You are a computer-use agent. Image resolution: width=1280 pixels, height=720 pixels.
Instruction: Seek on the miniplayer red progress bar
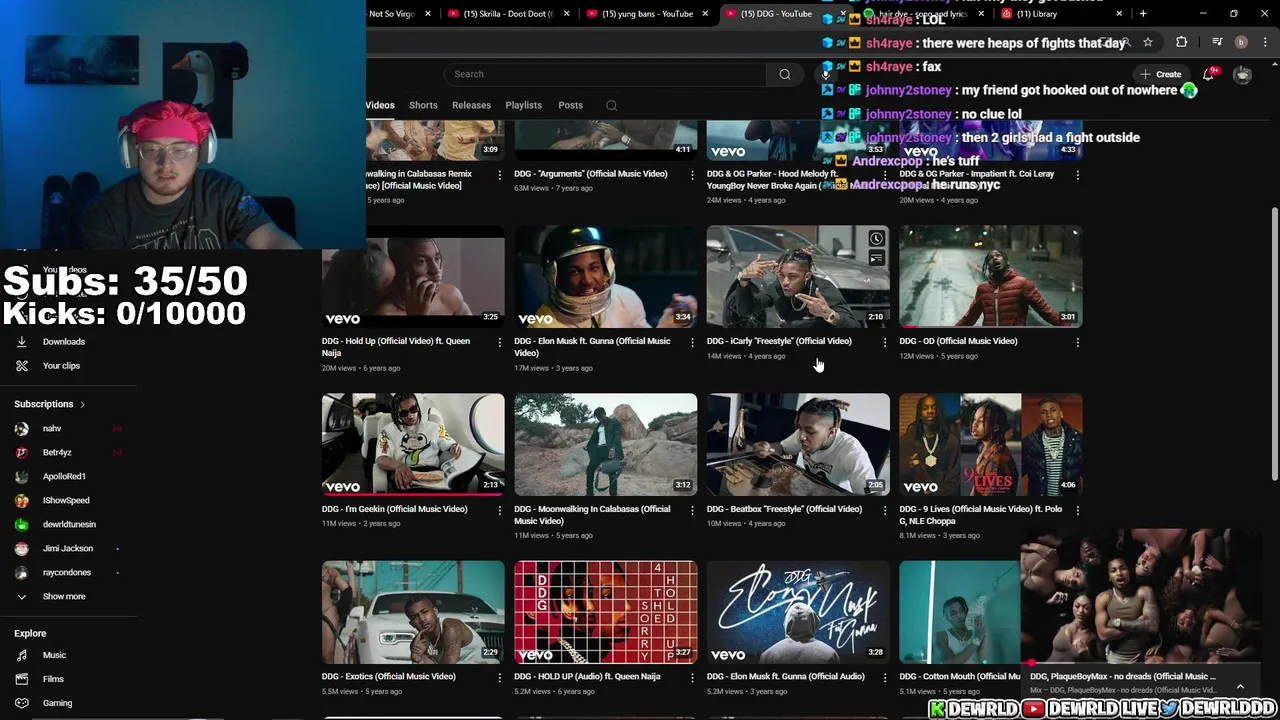[1140, 664]
